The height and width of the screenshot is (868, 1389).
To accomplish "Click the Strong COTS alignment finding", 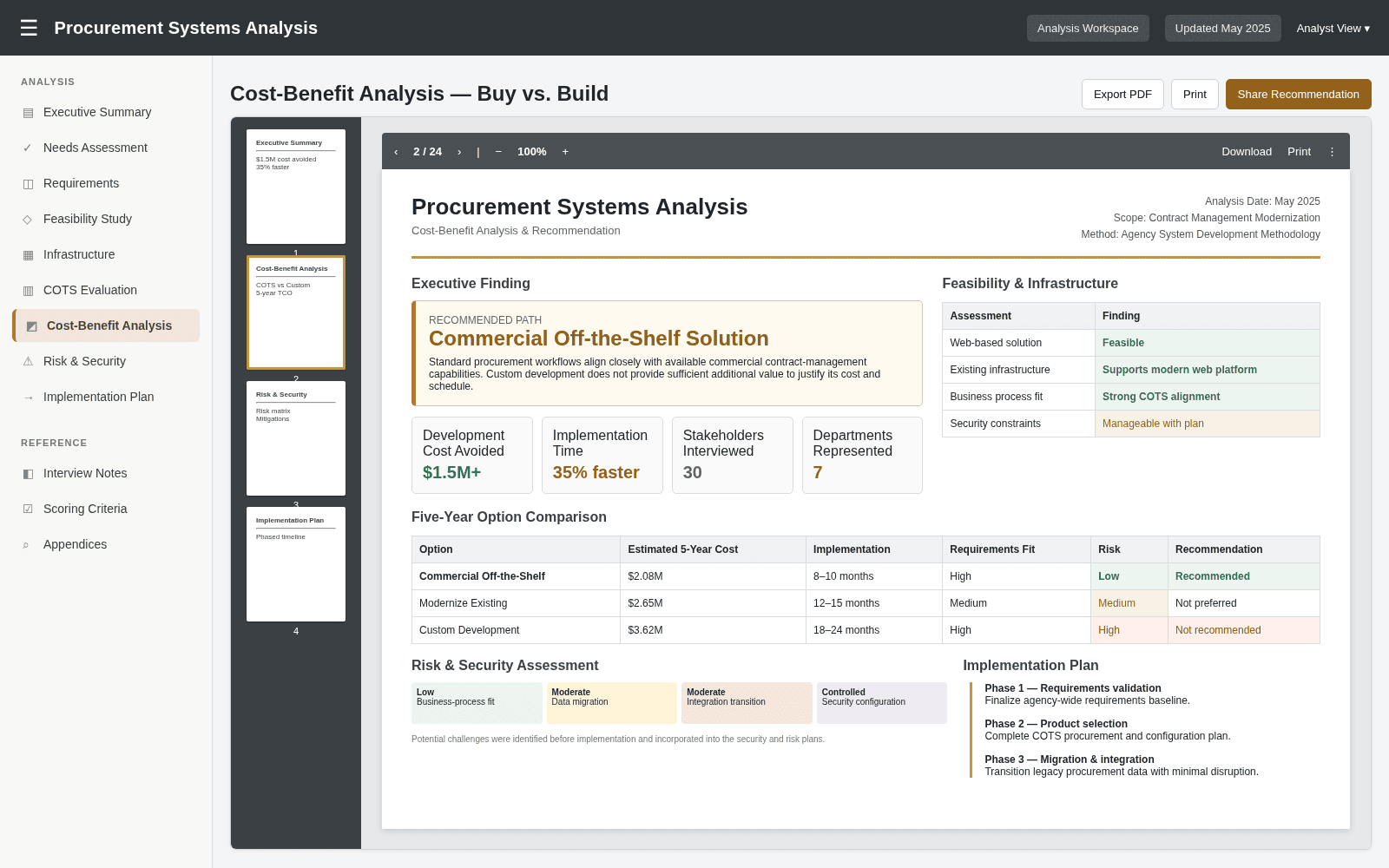I will click(1207, 397).
